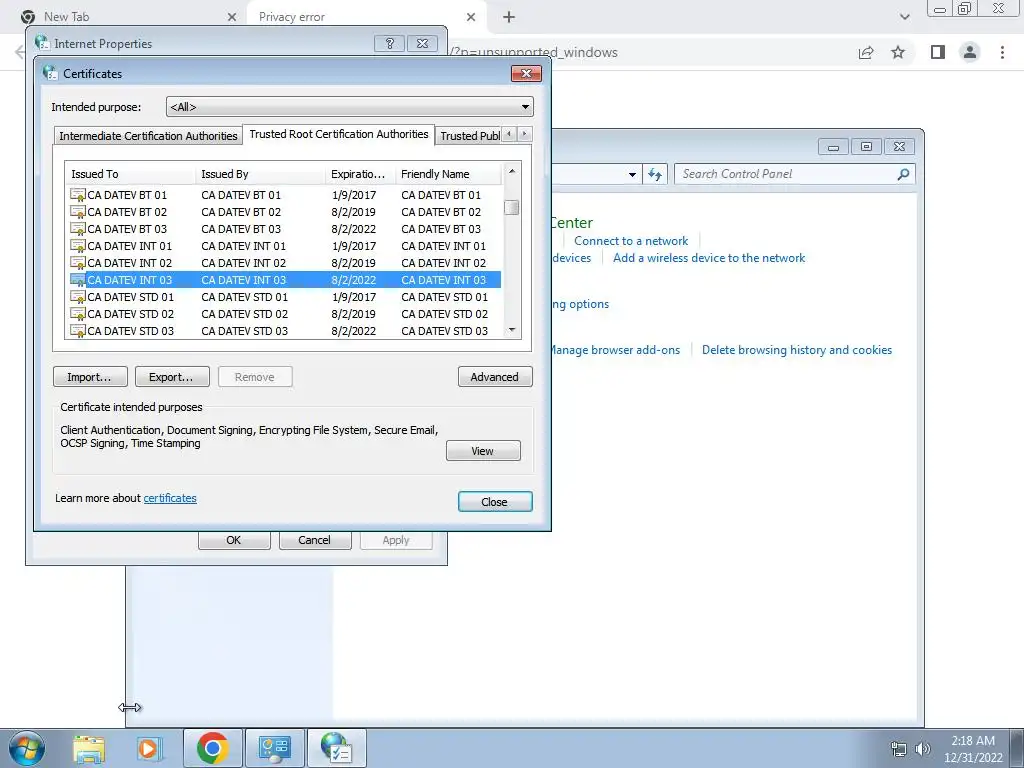Click the certificate icon of CA DATEV STD 03
This screenshot has height=768, width=1024.
pos(78,330)
